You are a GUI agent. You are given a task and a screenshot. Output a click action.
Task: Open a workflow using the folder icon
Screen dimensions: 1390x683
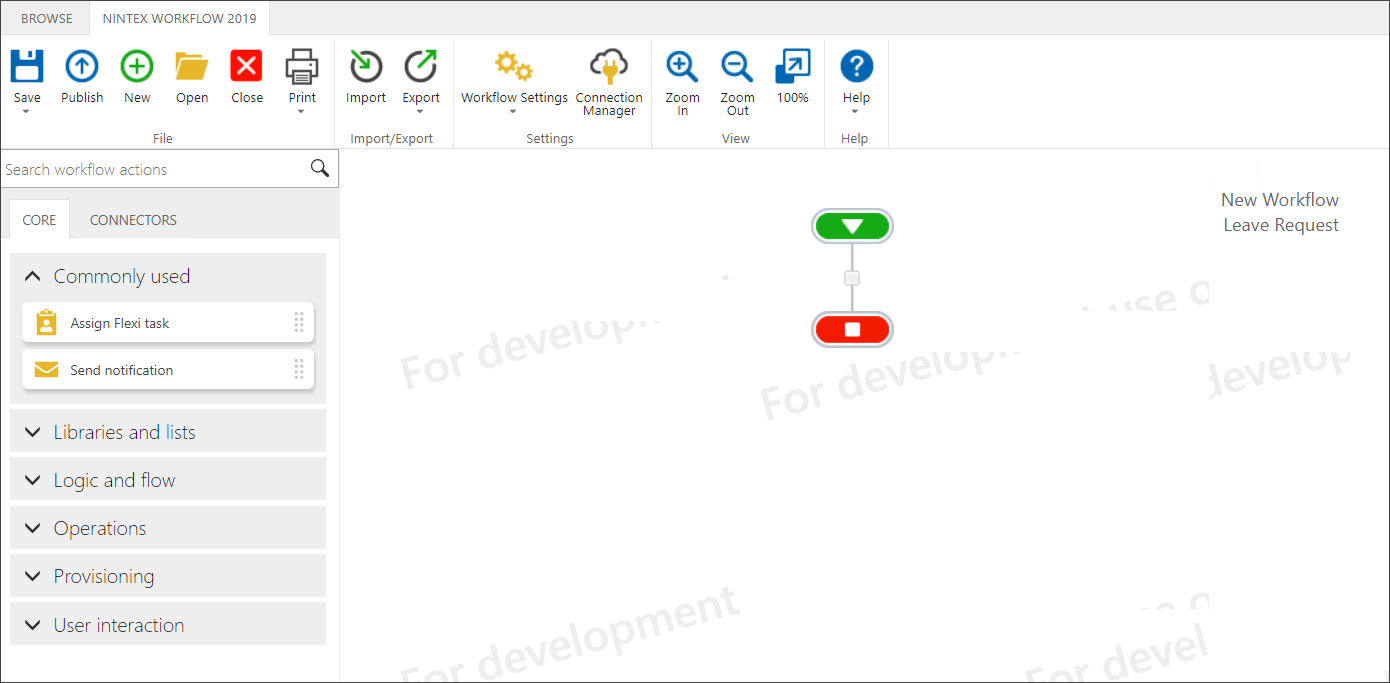pos(192,66)
